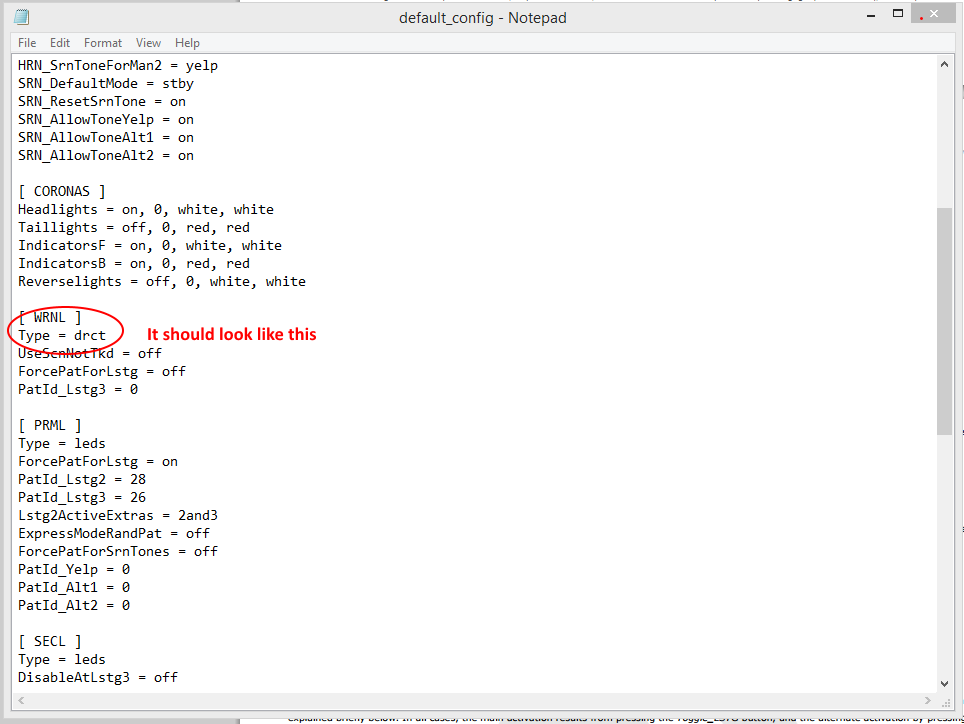Click the Notepad icon in title bar

(22, 17)
